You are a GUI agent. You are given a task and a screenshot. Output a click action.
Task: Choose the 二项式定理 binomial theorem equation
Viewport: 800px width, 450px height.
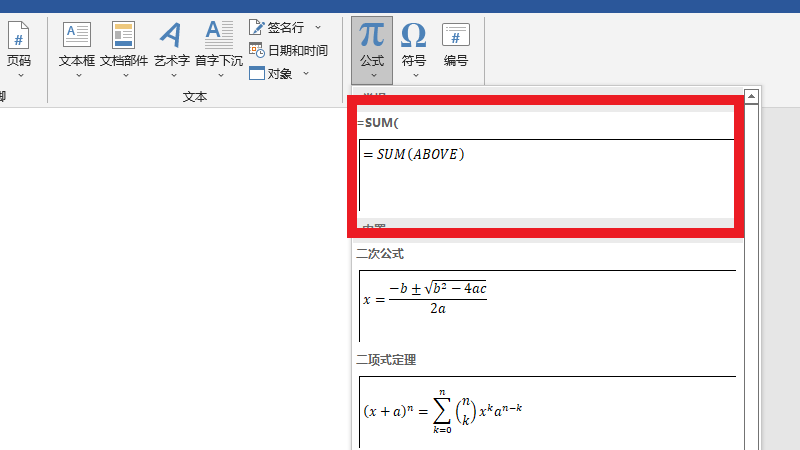pos(546,410)
